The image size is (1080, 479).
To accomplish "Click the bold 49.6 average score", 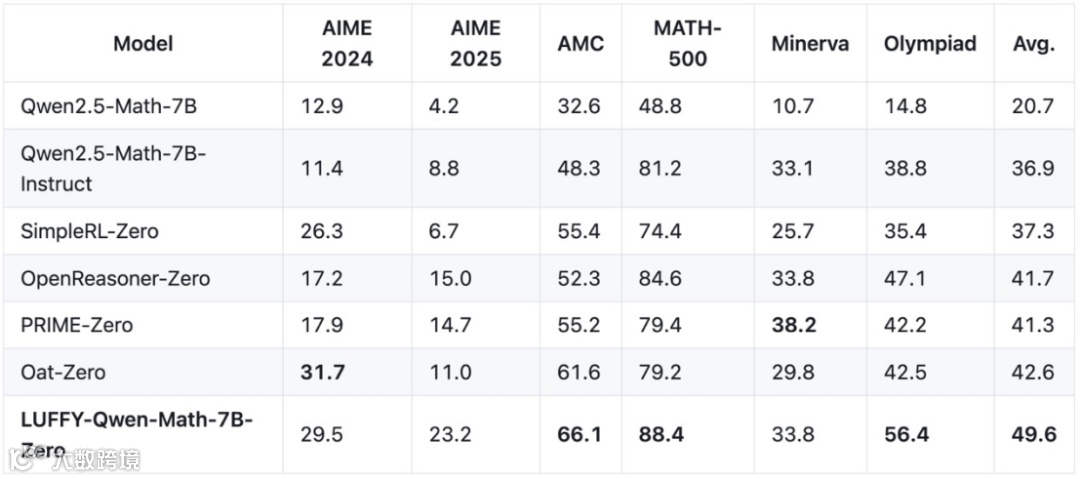I will 1033,433.
